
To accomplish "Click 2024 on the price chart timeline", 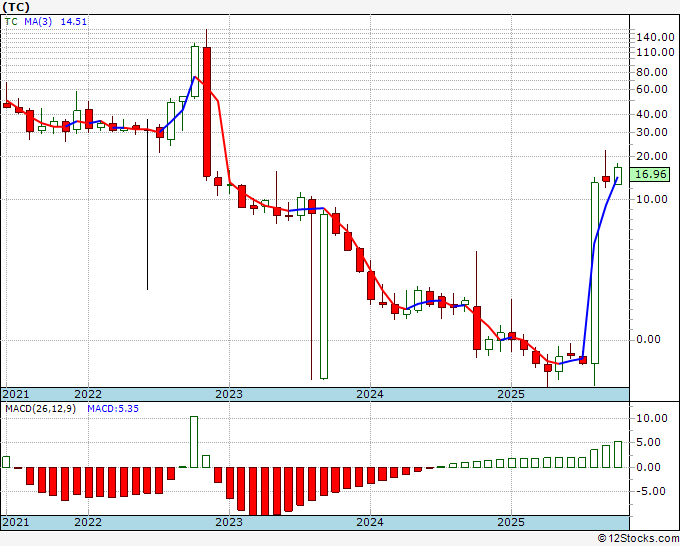I will pos(370,394).
